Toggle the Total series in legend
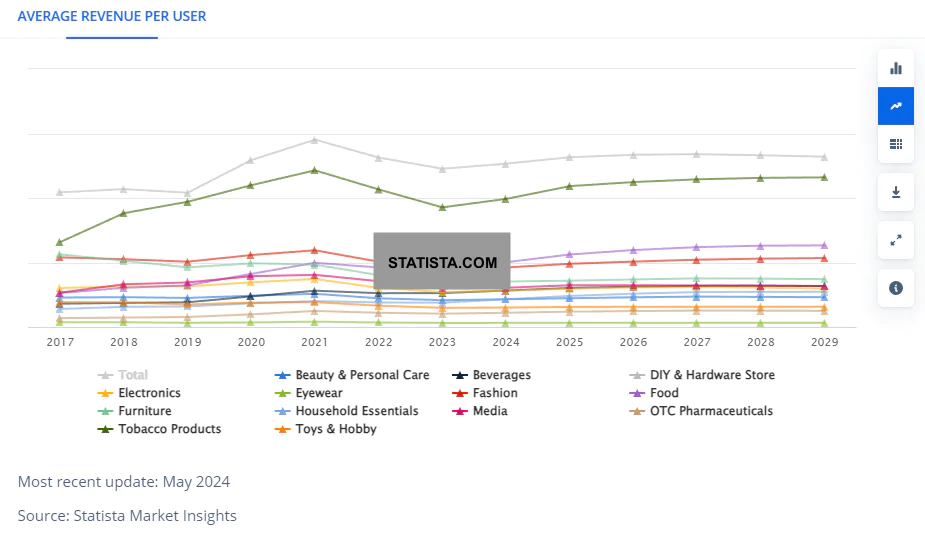The height and width of the screenshot is (542, 925). [123, 375]
